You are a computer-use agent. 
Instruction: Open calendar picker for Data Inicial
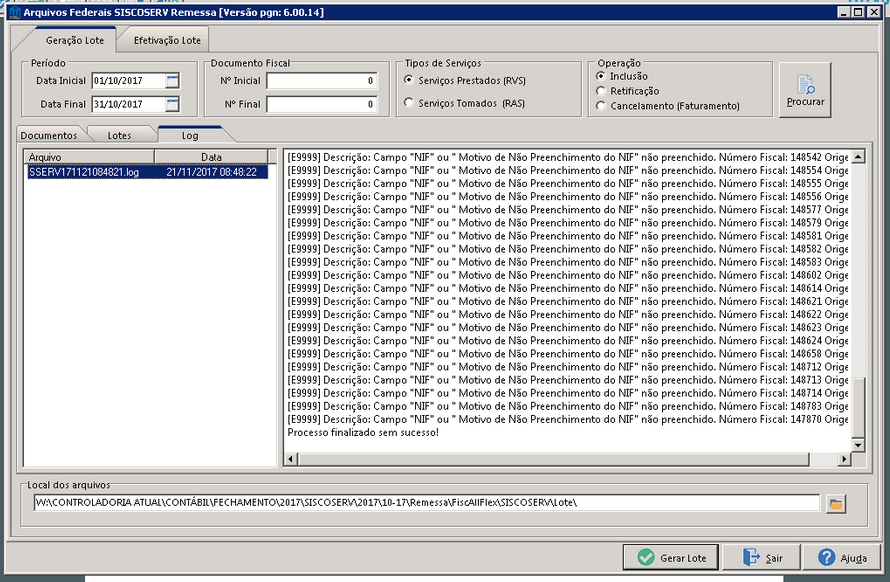click(173, 81)
